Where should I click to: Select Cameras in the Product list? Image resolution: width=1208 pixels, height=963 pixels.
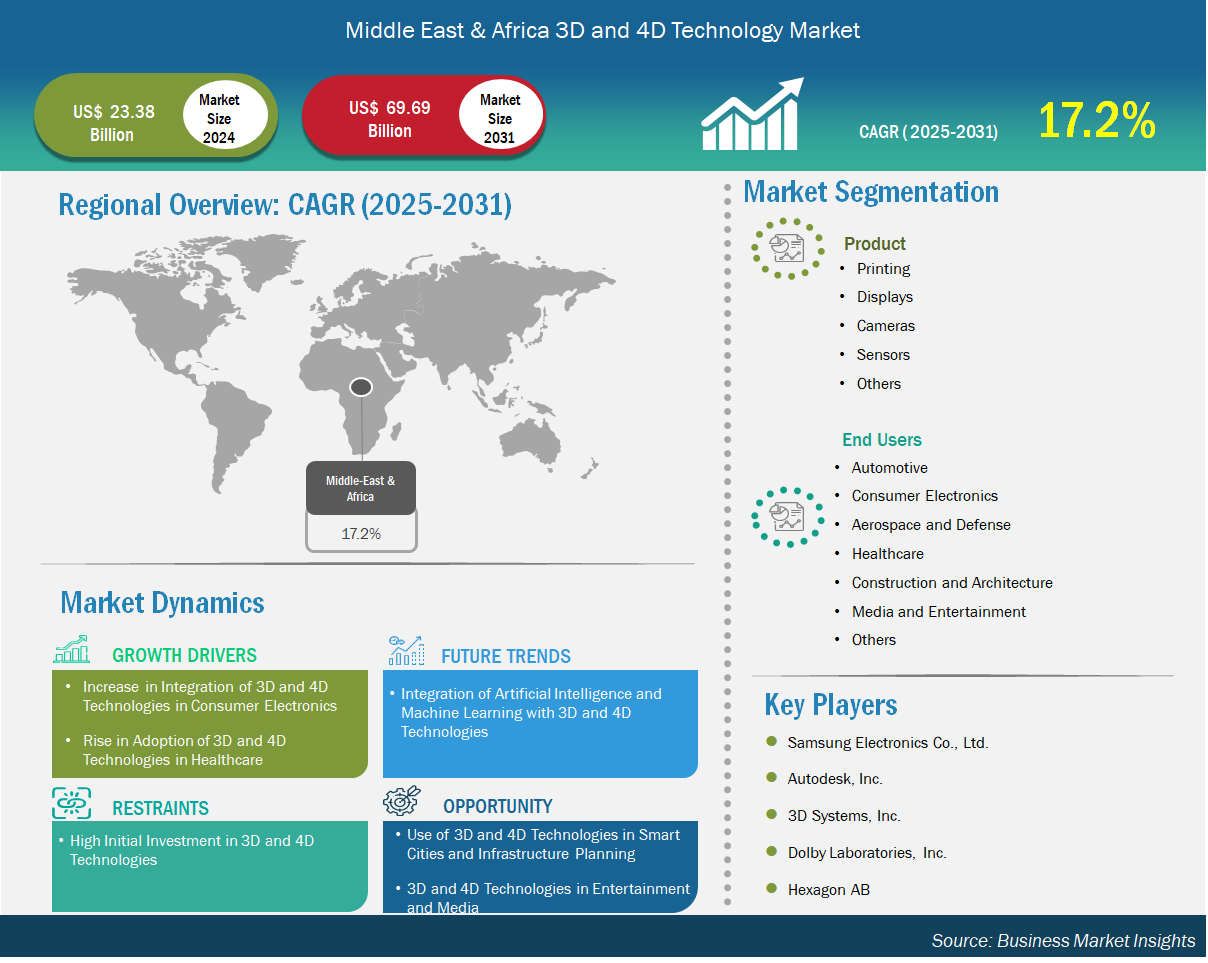(886, 326)
